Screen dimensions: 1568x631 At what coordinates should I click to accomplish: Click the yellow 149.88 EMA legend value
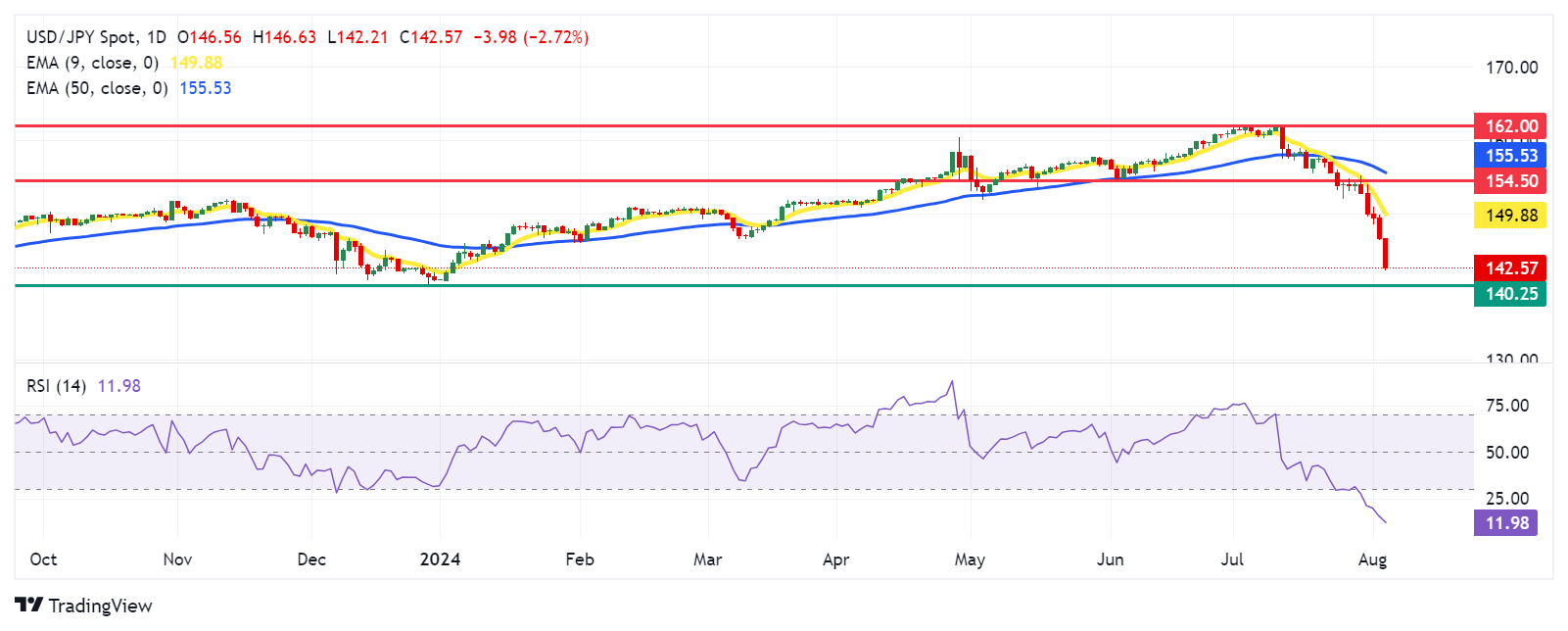pyautogui.click(x=196, y=63)
